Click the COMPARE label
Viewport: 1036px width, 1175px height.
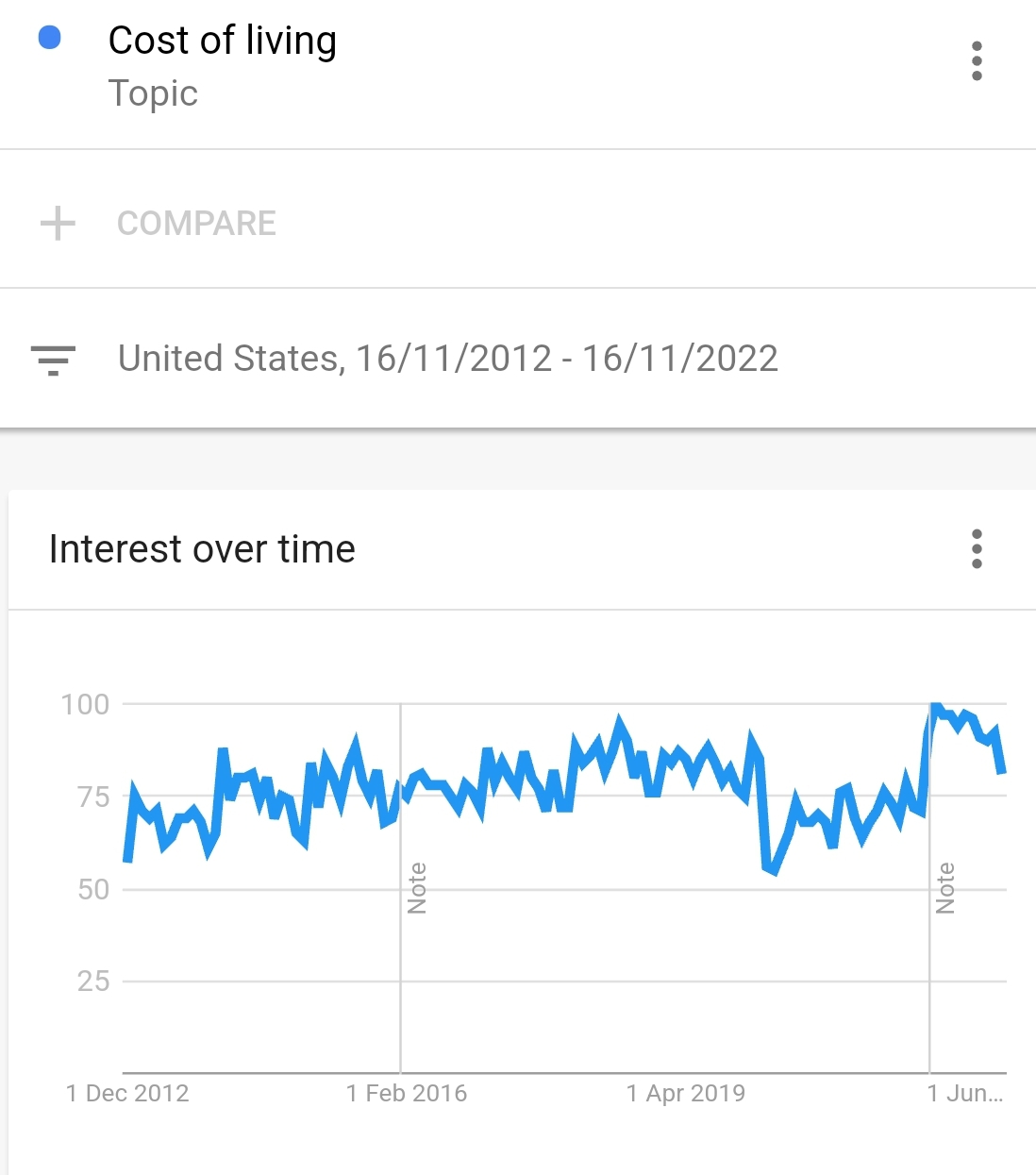click(196, 224)
